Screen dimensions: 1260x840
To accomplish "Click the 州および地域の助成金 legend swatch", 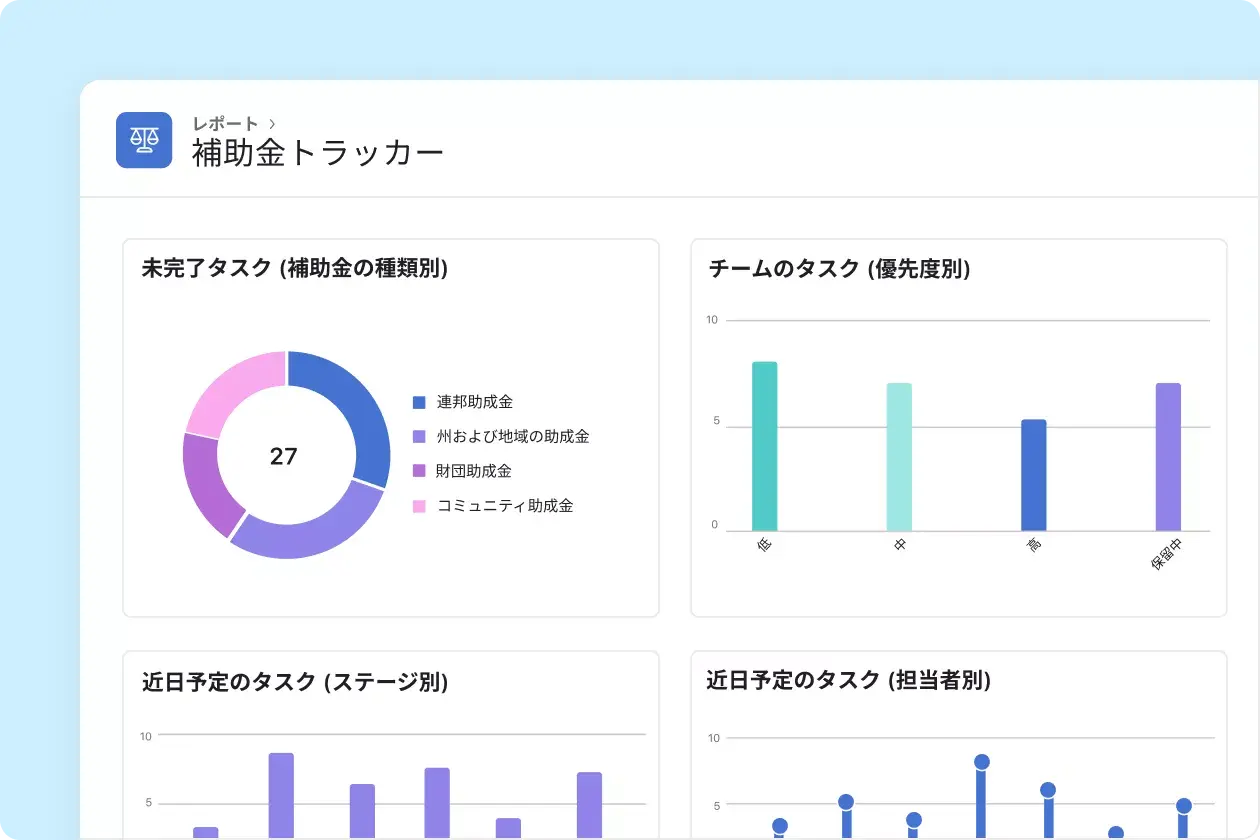I will point(419,437).
